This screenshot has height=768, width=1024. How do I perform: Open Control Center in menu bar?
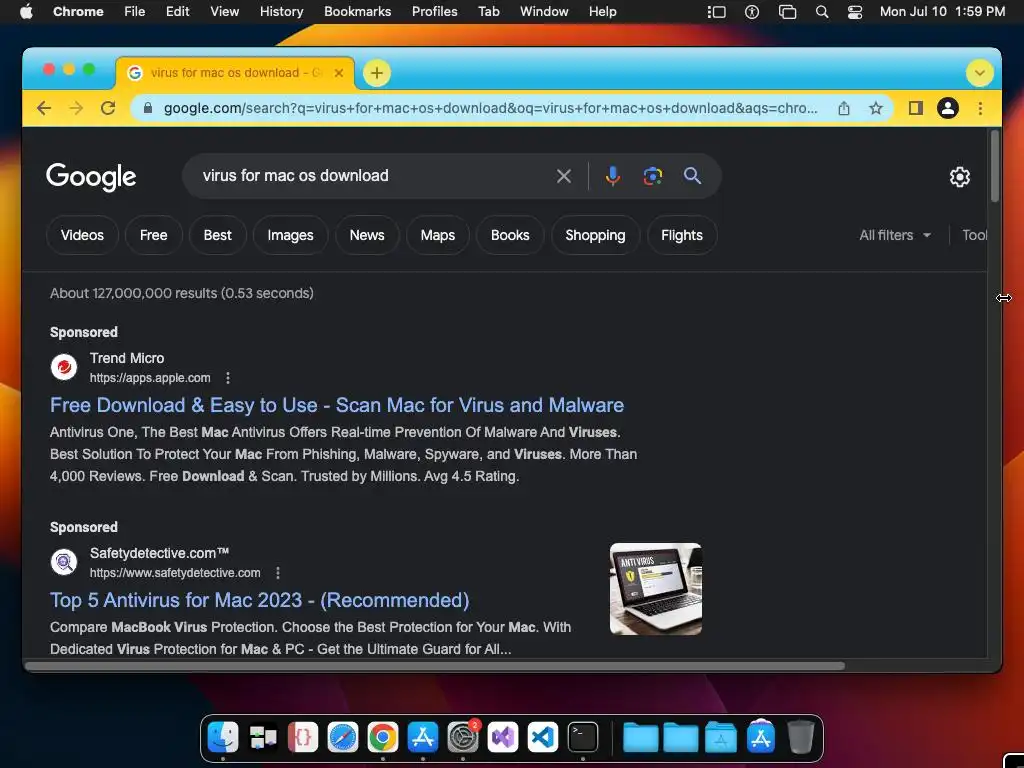click(855, 12)
